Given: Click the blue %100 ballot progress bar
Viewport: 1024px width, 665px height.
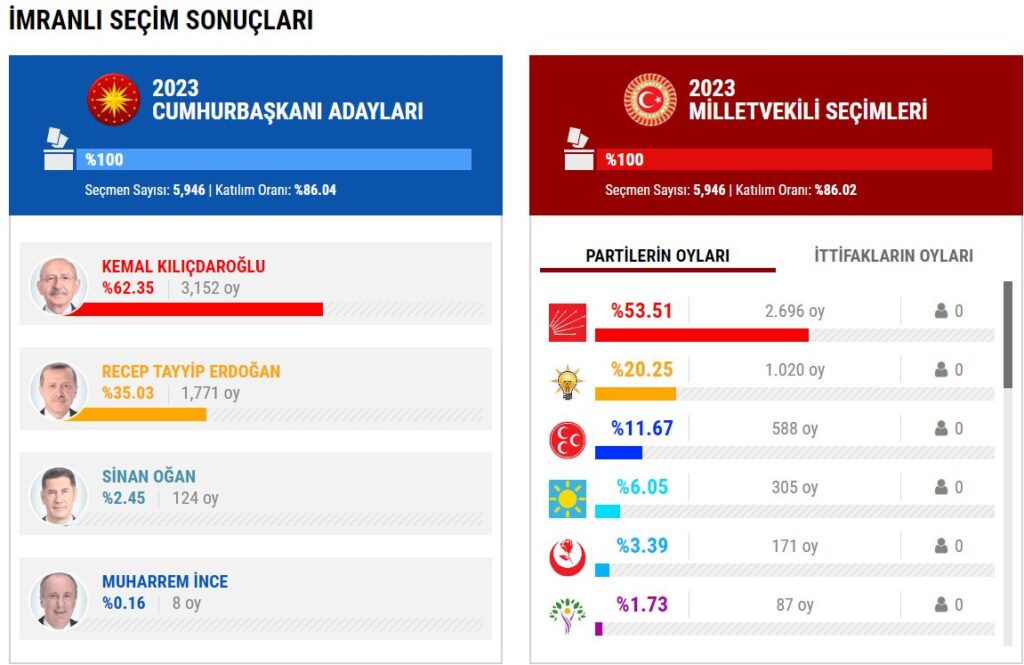Looking at the screenshot, I should pos(273,159).
